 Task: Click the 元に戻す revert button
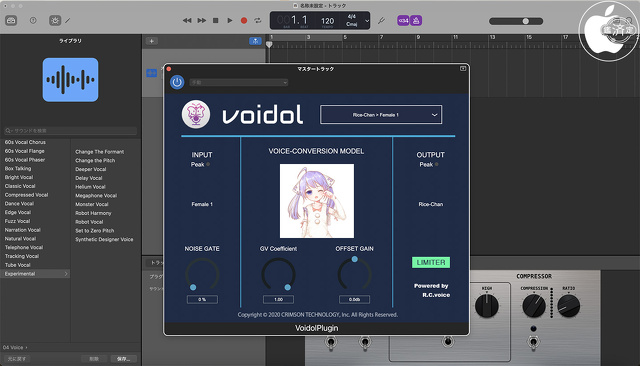17,359
